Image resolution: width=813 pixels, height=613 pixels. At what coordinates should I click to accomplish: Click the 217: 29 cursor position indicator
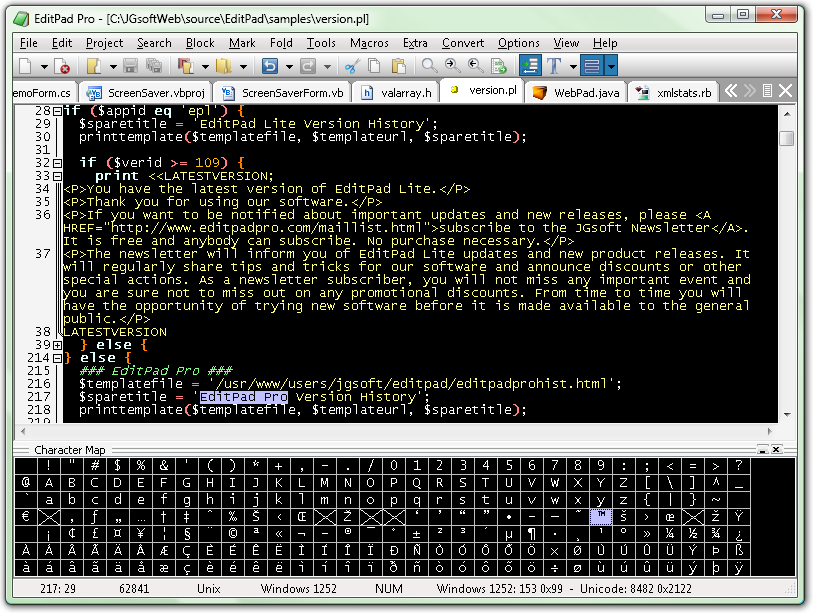coord(58,589)
